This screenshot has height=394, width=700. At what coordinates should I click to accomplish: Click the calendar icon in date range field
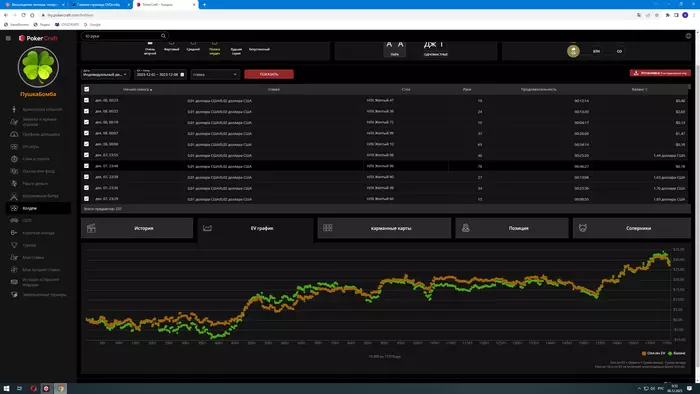182,75
